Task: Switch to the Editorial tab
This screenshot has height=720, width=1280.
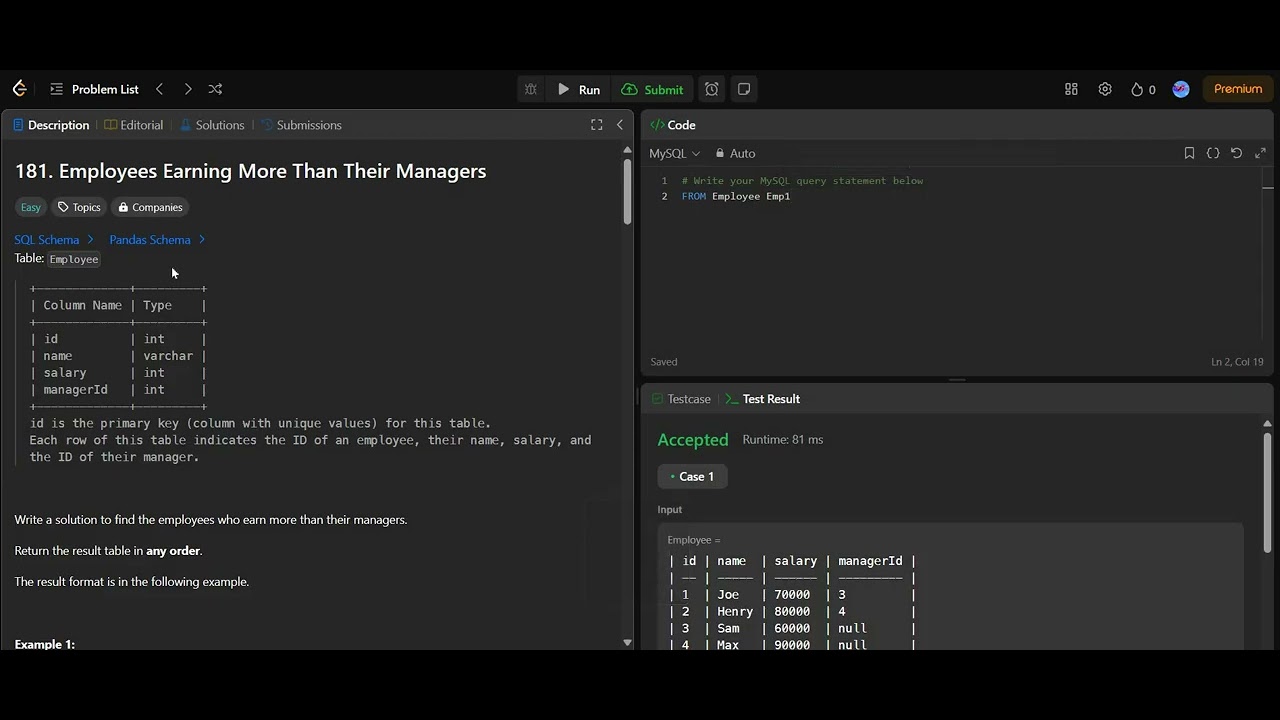Action: tap(133, 125)
